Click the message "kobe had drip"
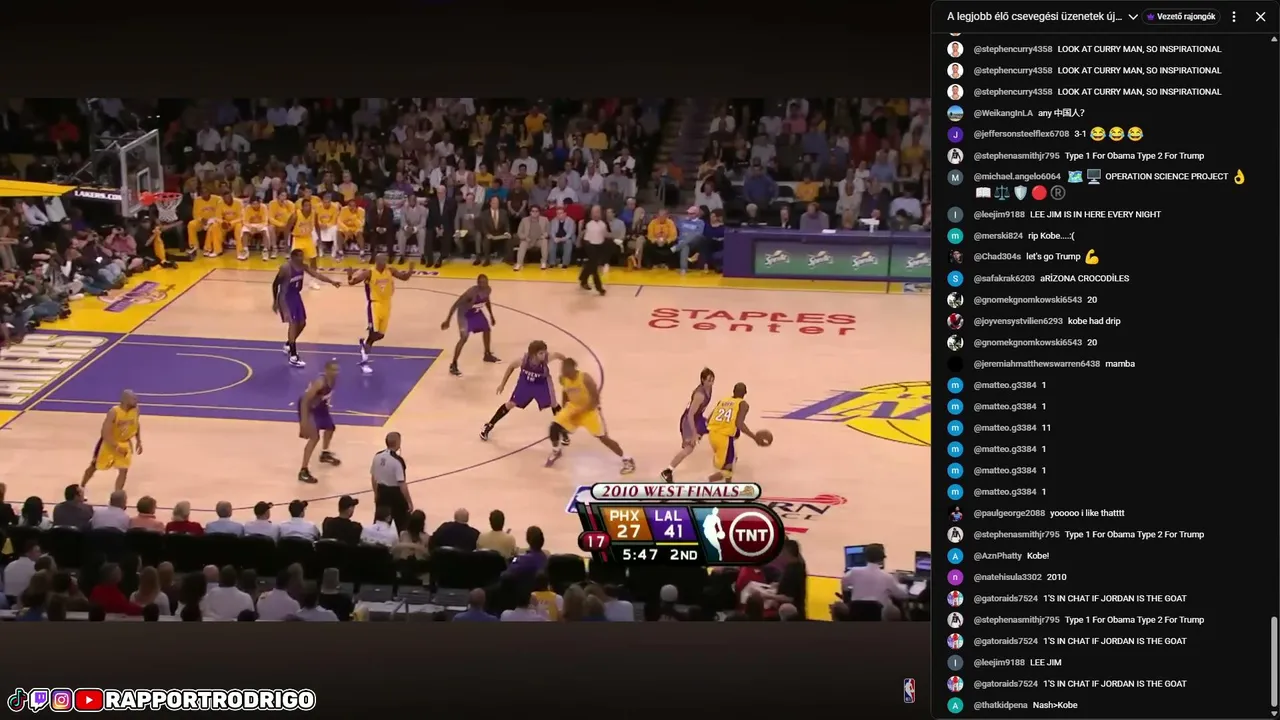Screen dimensions: 1280x720 pos(1094,321)
